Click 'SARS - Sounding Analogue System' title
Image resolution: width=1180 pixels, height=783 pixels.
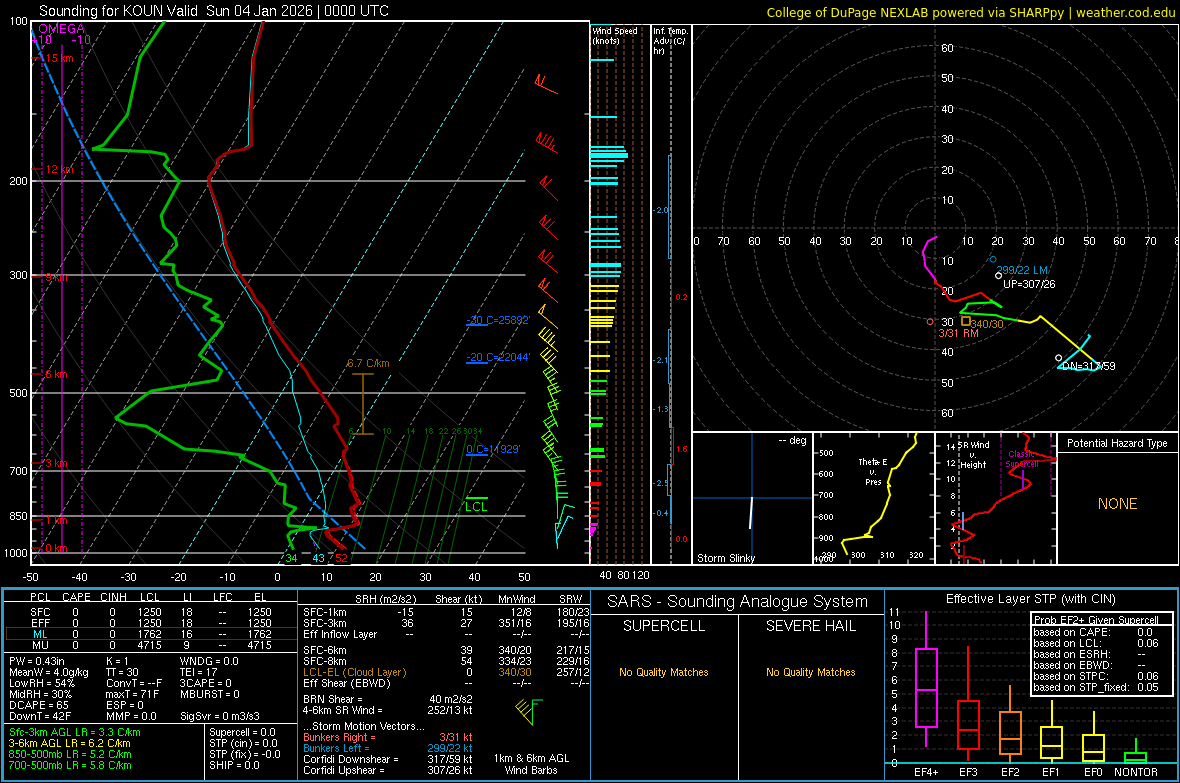pyautogui.click(x=738, y=602)
